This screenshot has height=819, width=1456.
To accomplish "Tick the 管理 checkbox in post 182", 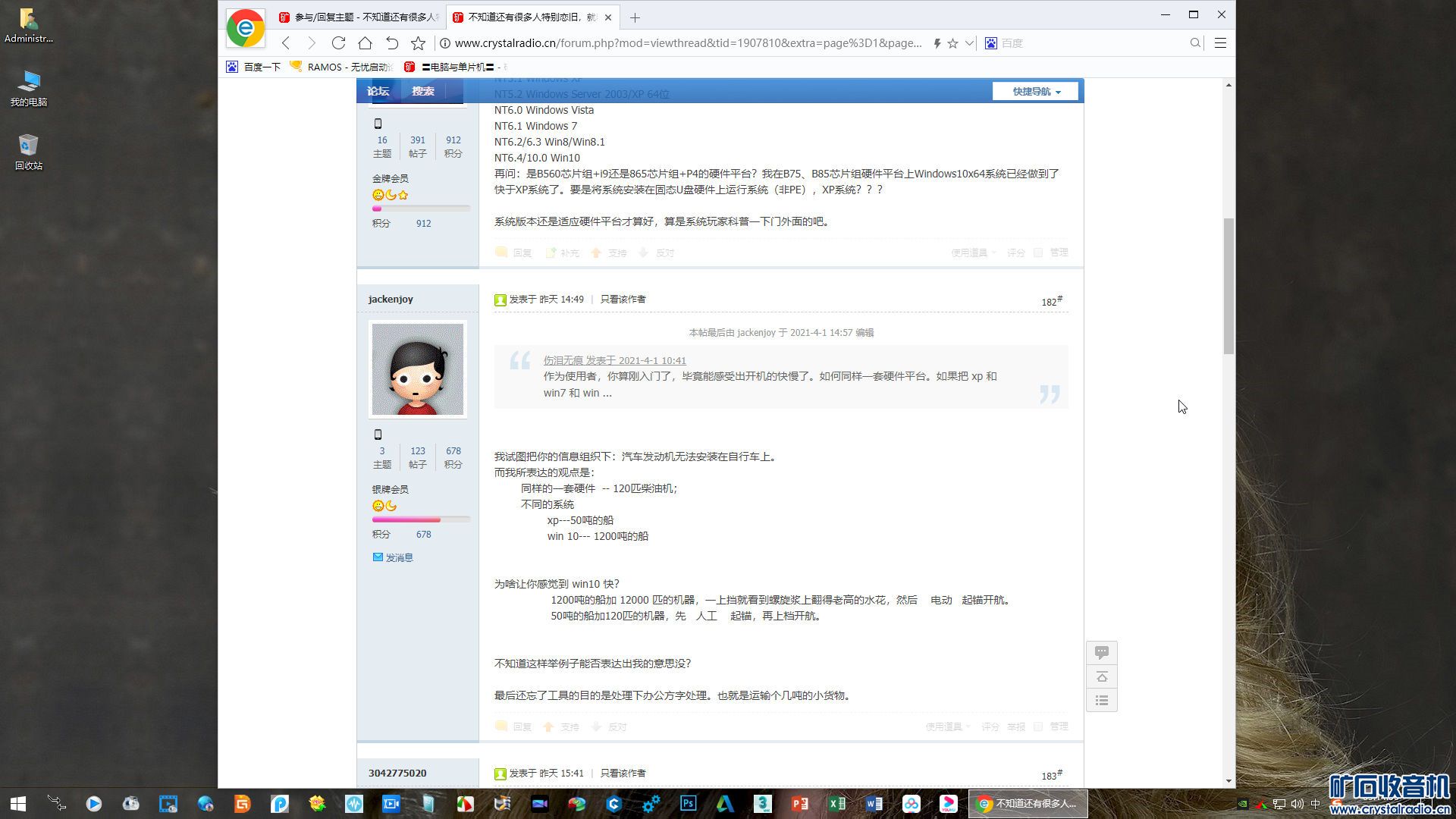I will (1038, 726).
